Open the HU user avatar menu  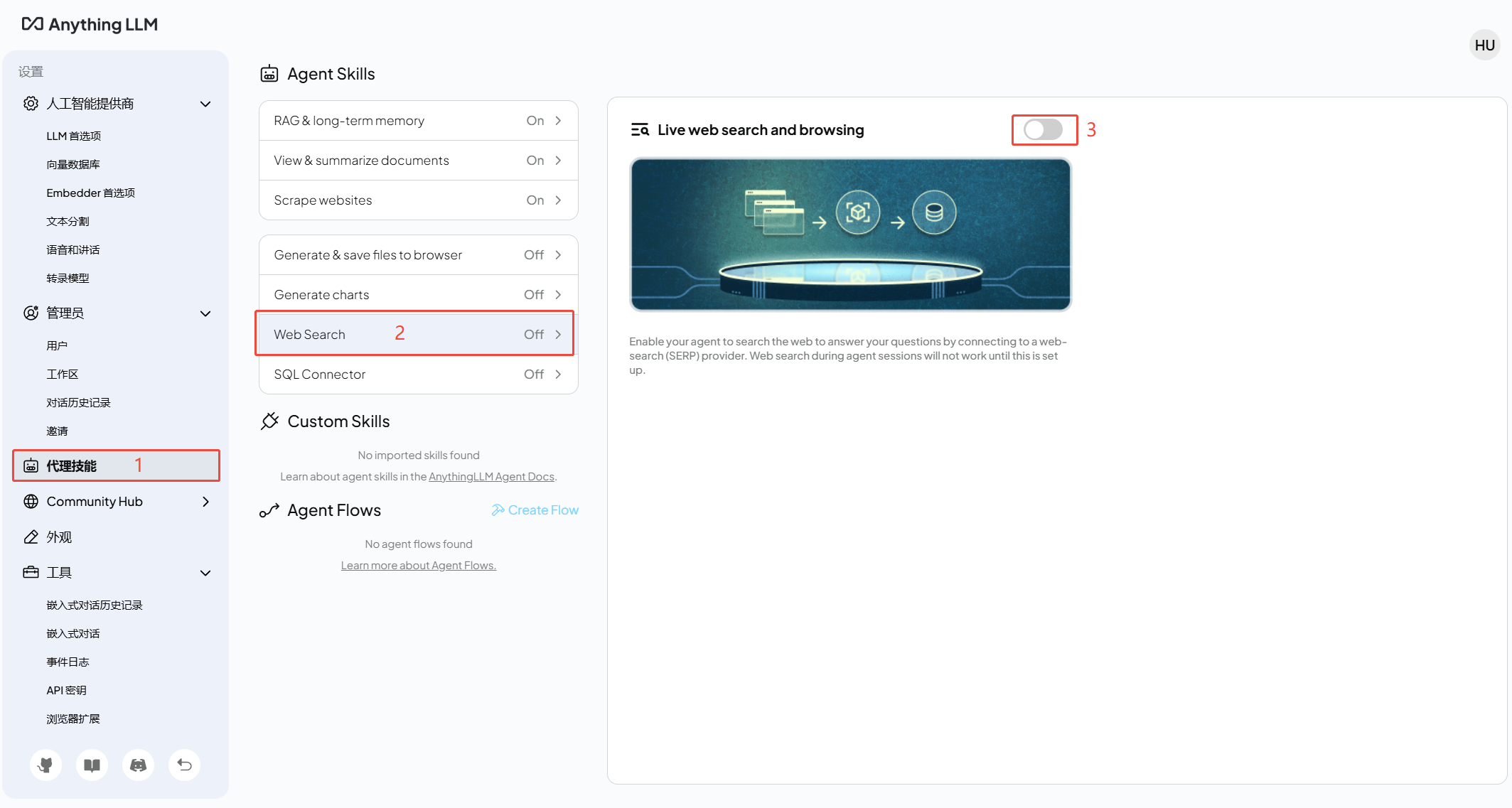1484,45
